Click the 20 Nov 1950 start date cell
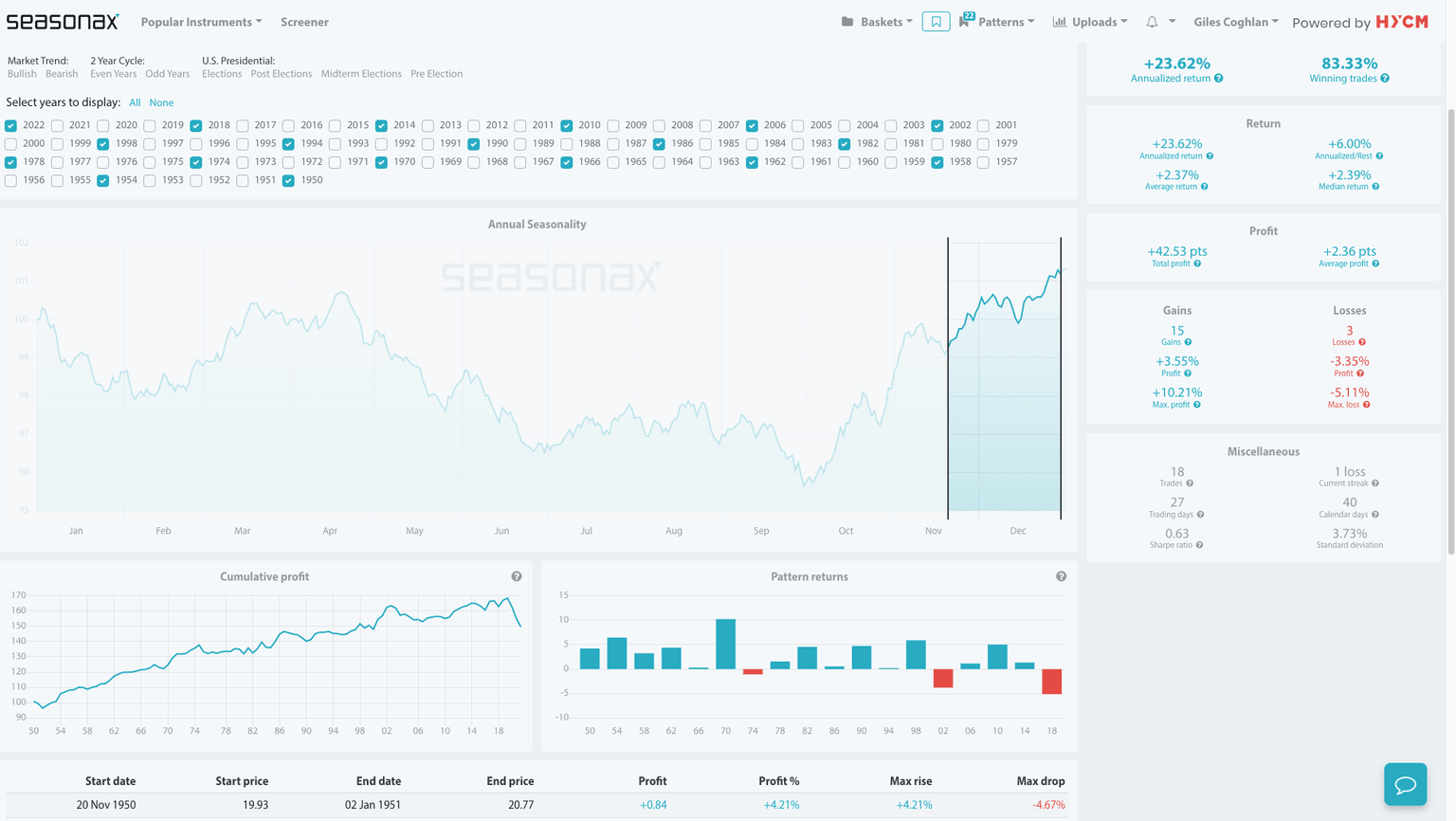The image size is (1456, 821). pos(106,805)
